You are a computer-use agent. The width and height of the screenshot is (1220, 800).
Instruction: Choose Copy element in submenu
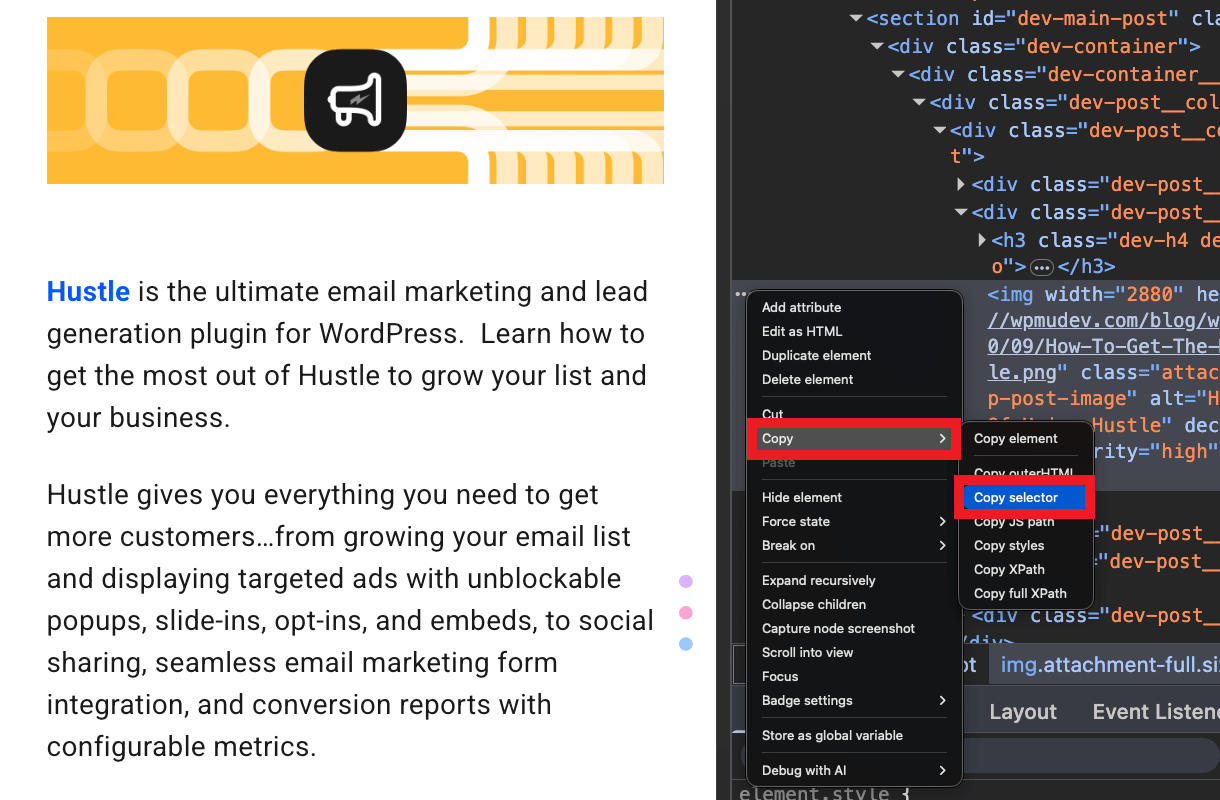click(1015, 438)
